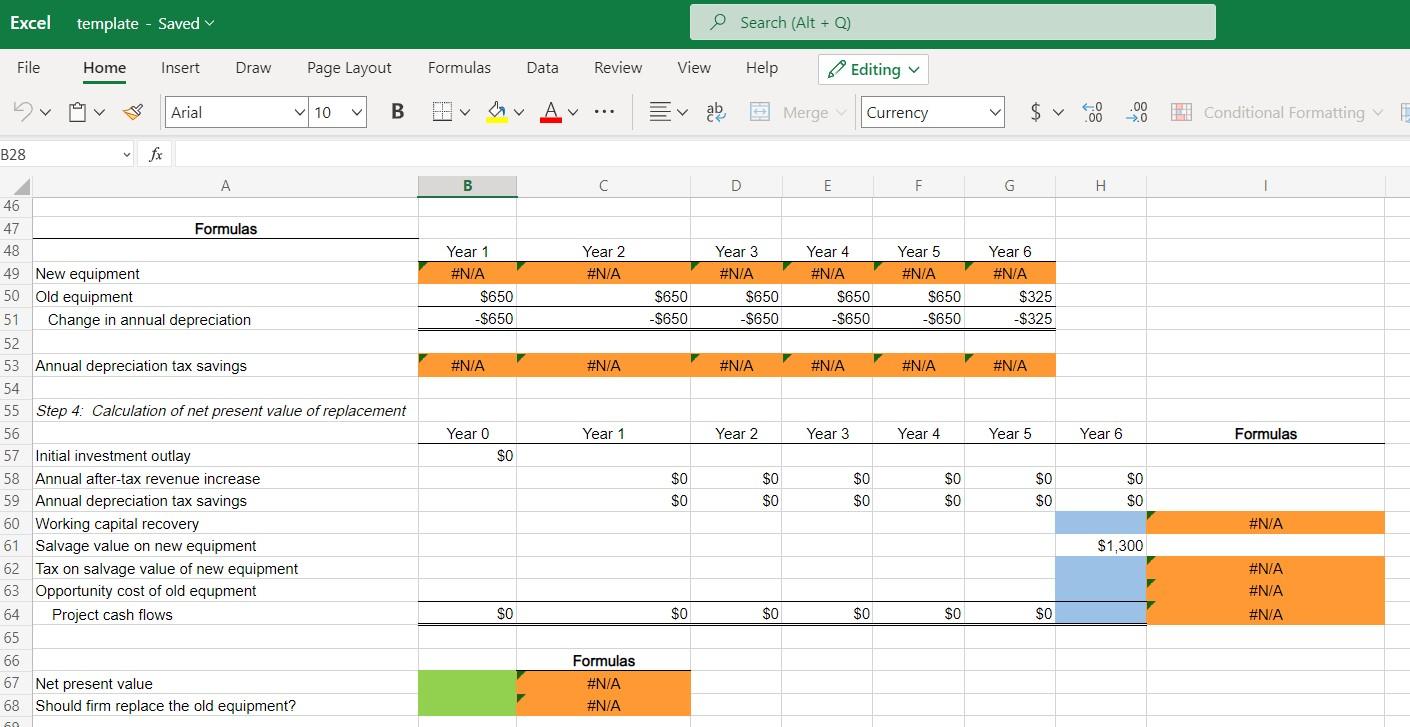Viewport: 1410px width, 727px height.
Task: Select the $325 Old equipment Year 6 cell
Action: [x=1009, y=297]
